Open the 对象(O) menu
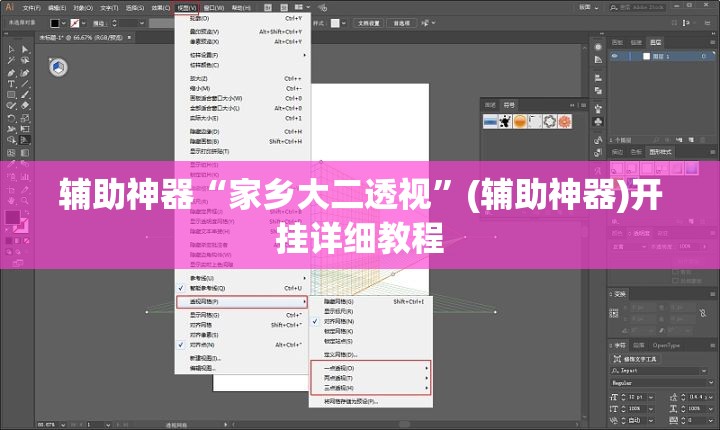Viewport: 720px width, 430px height. coord(83,8)
